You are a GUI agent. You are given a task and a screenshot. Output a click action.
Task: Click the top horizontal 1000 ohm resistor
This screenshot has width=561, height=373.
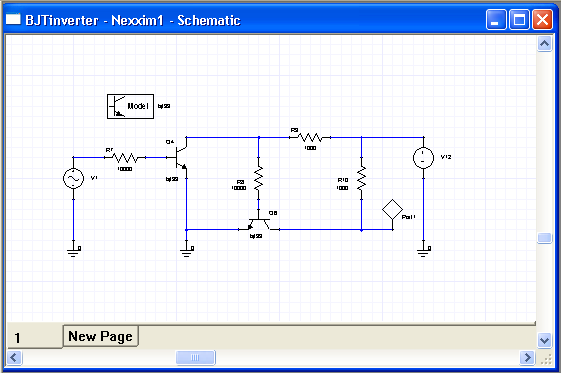pos(310,137)
